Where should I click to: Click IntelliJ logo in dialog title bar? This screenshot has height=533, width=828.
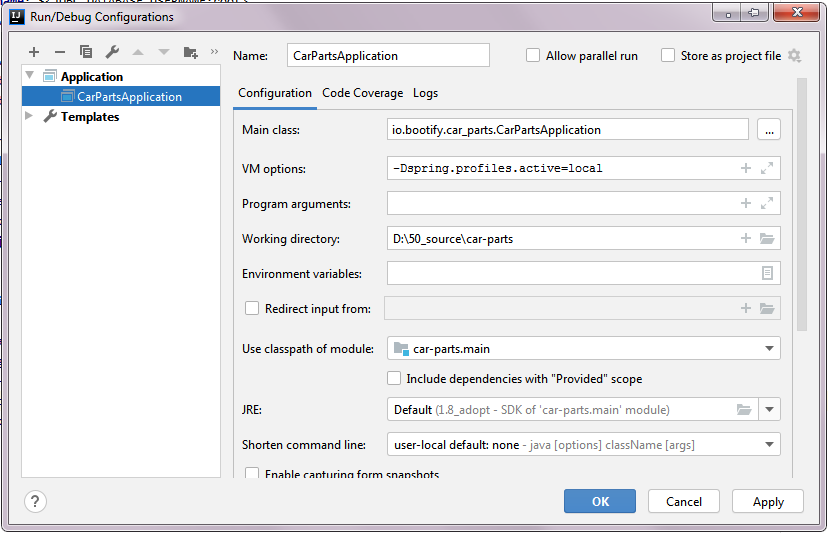pos(17,17)
